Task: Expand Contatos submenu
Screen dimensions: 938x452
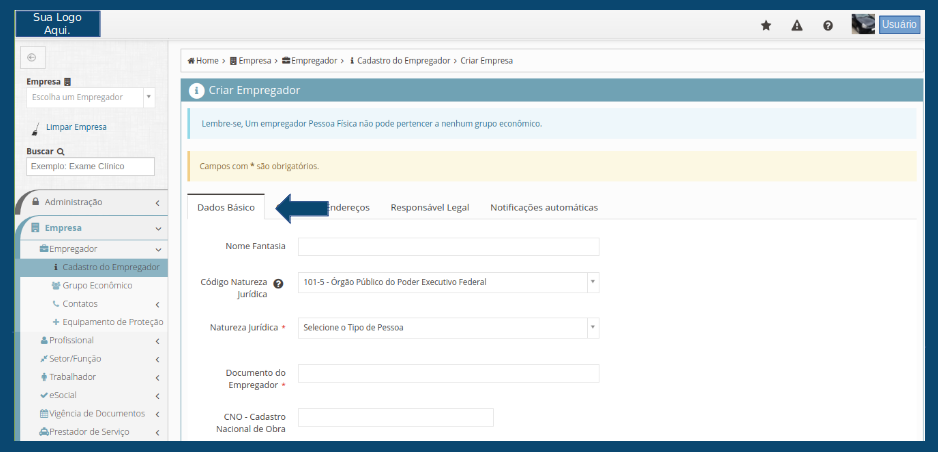Action: coord(94,304)
